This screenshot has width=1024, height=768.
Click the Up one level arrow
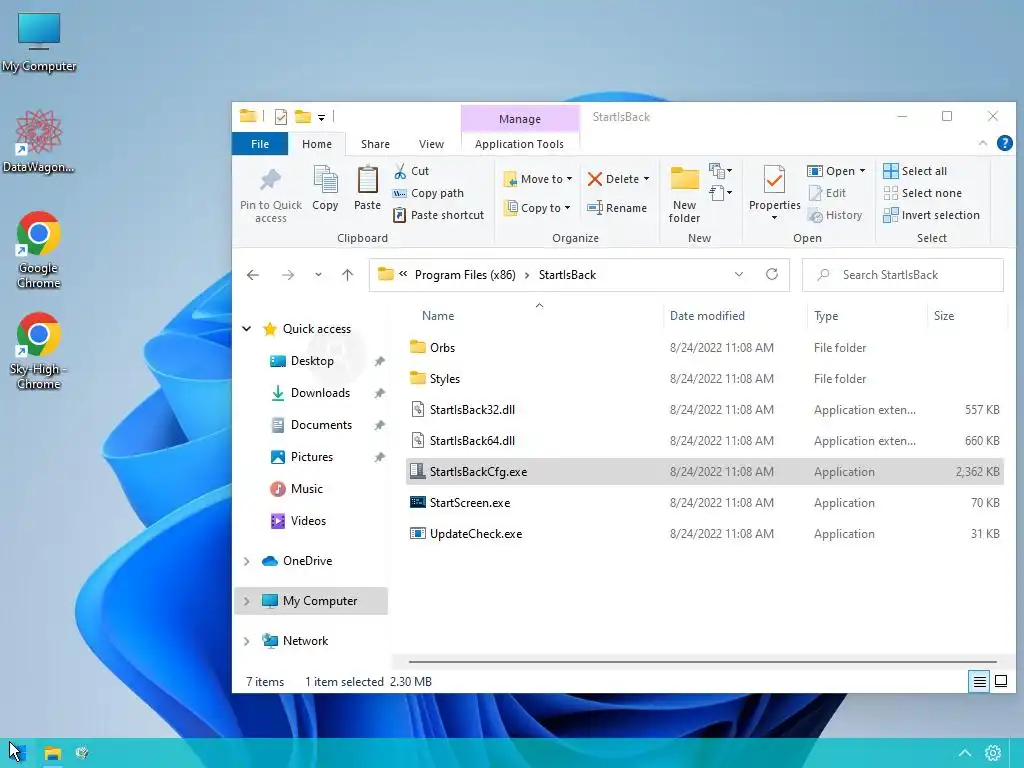(347, 275)
